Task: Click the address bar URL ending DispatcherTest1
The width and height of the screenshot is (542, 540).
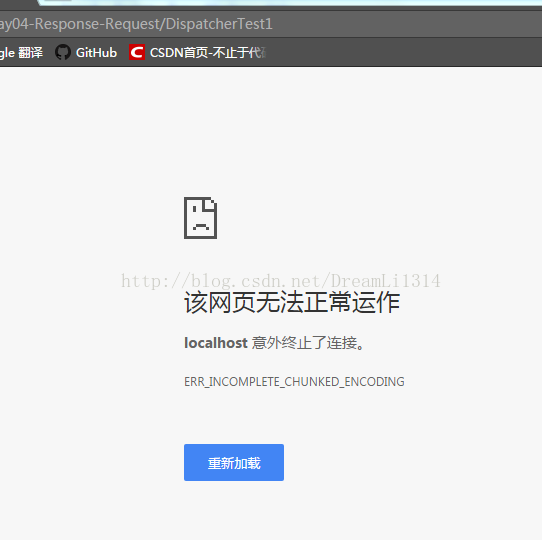Action: tap(136, 24)
